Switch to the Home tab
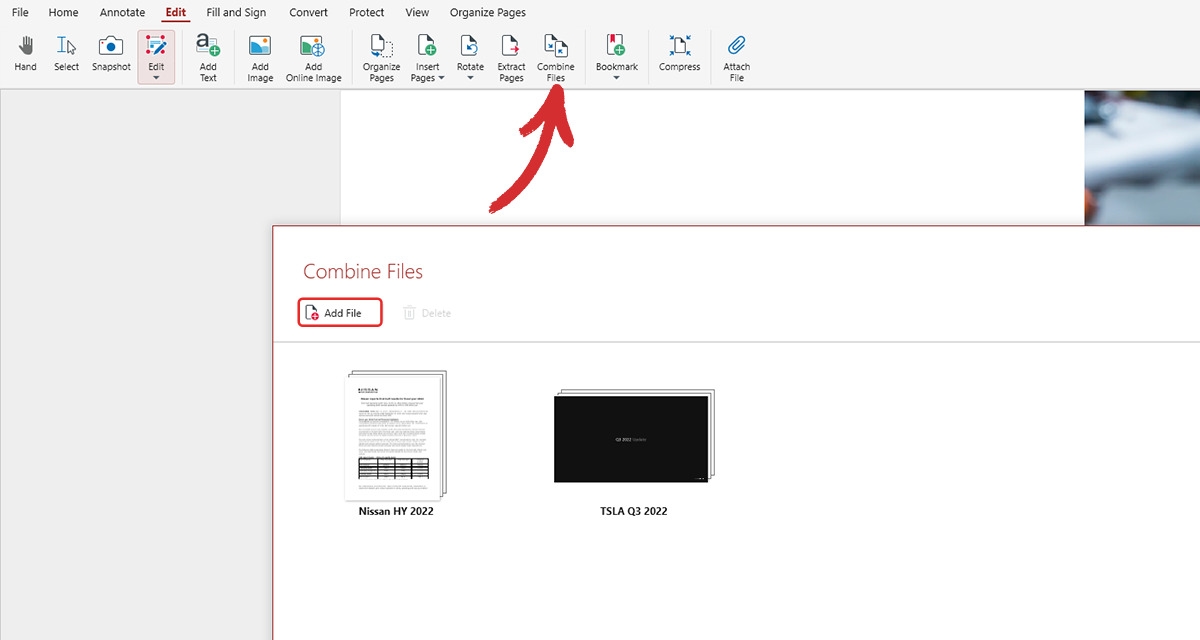The image size is (1200, 640). [x=63, y=13]
